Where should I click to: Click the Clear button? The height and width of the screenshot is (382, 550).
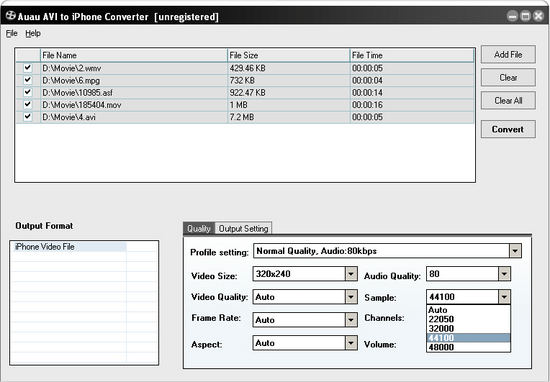(508, 78)
